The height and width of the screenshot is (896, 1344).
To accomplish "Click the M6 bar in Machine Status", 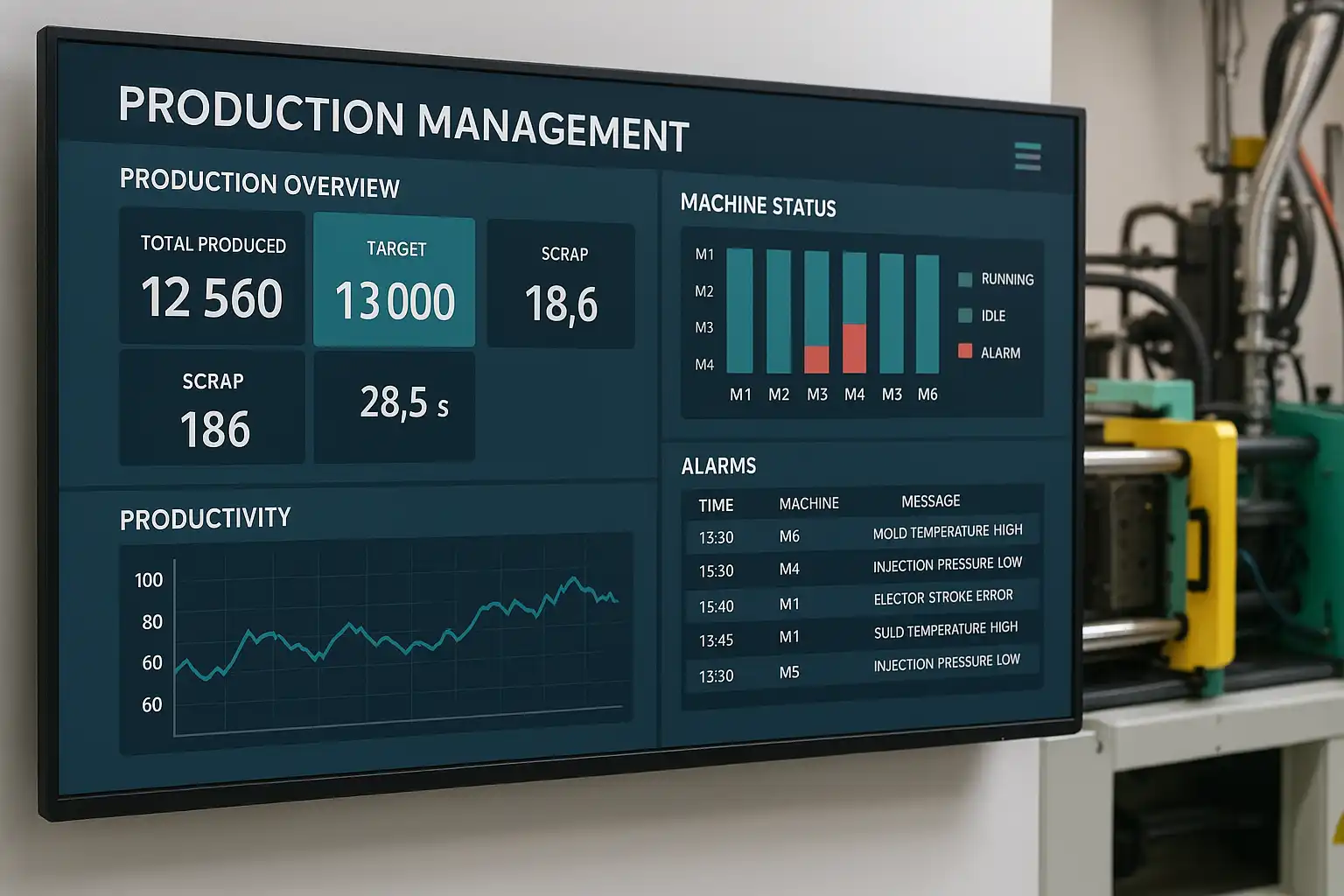I will pyautogui.click(x=927, y=315).
